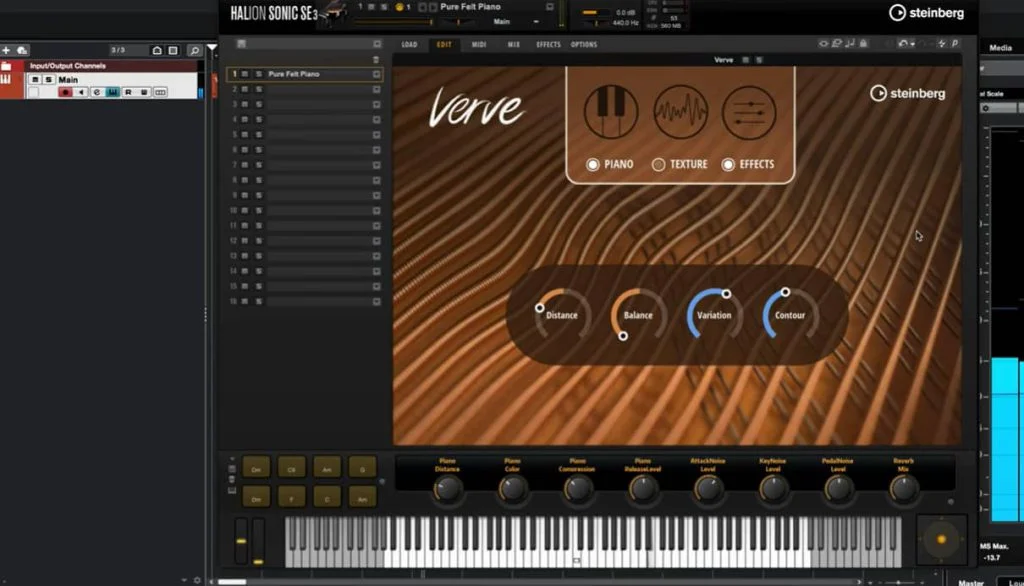1024x586 pixels.
Task: Select the Pure Felt Piano slot row
Action: point(305,74)
